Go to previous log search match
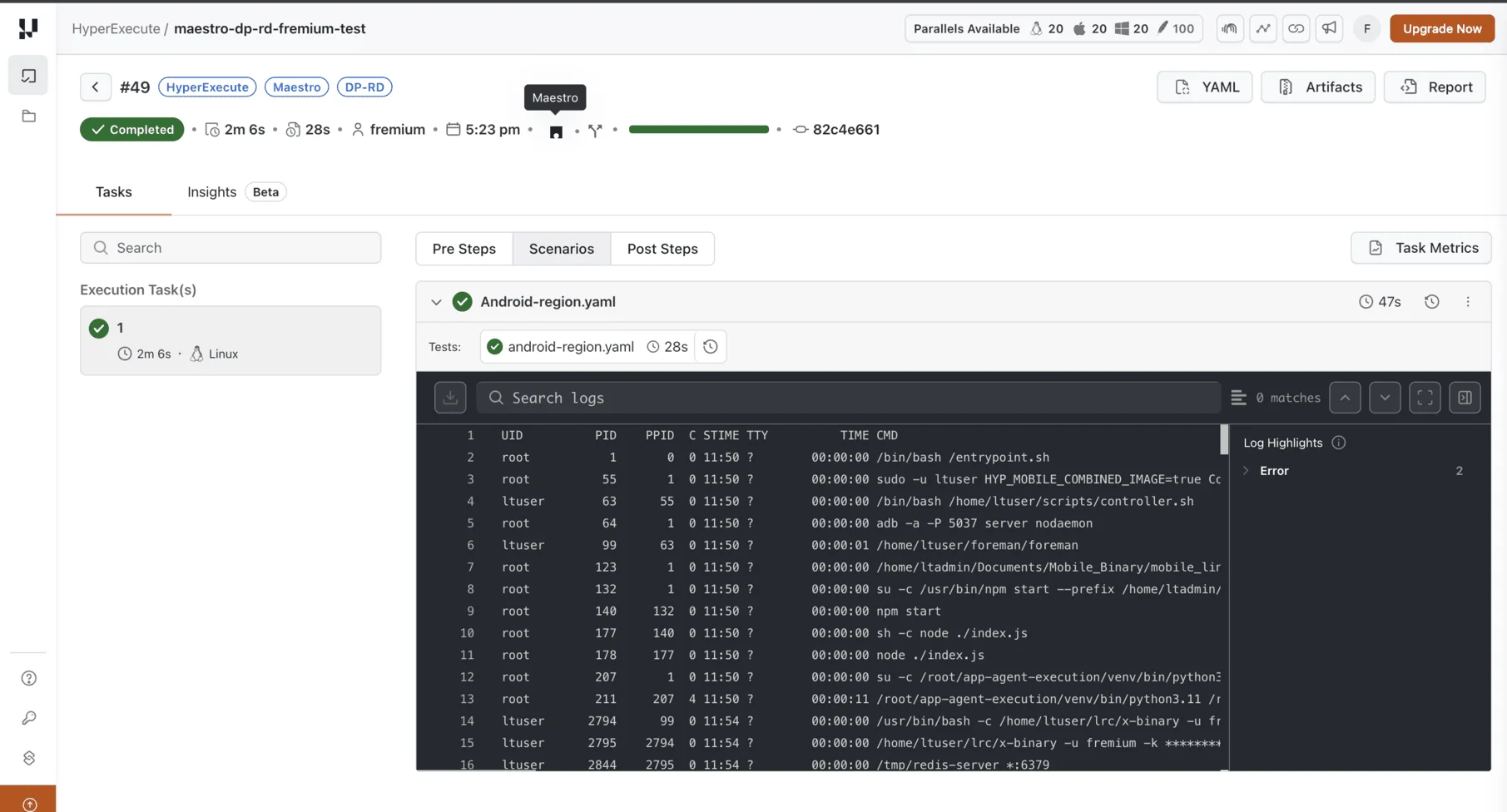This screenshot has width=1507, height=812. click(x=1345, y=398)
